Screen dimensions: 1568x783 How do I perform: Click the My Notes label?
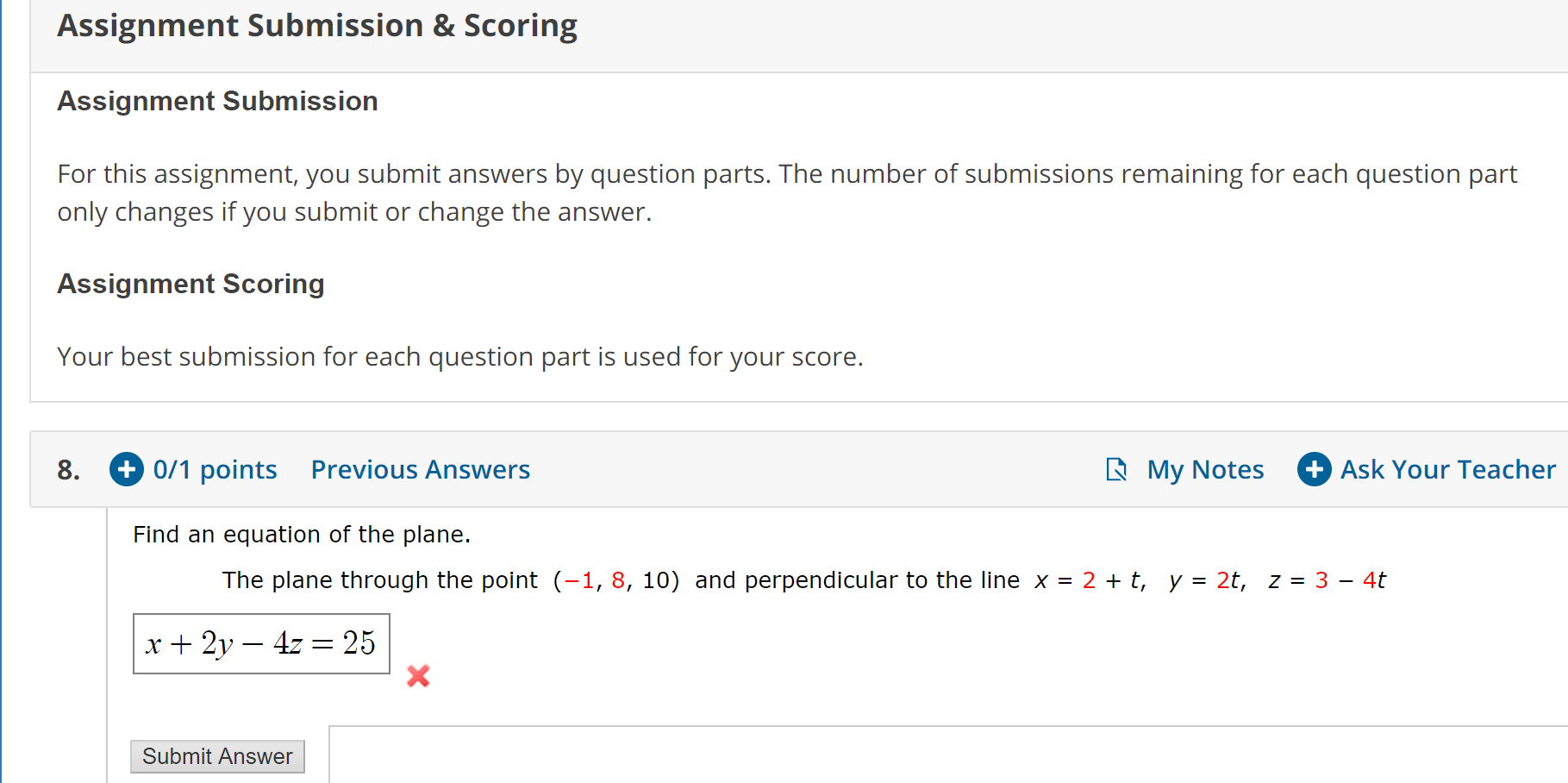pos(1205,469)
